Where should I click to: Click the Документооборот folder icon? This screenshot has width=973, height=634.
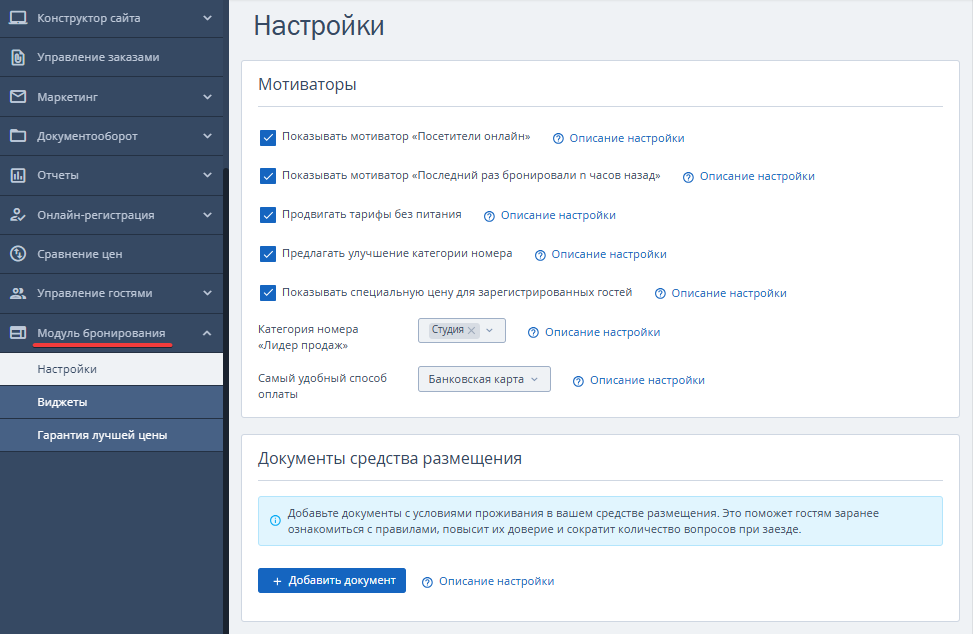click(18, 136)
